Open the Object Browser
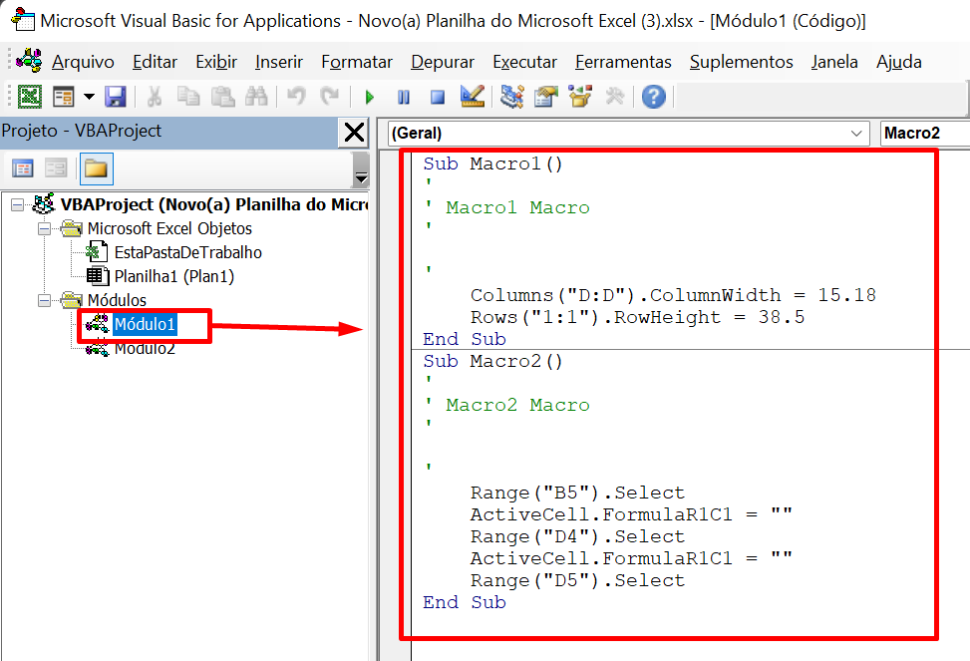This screenshot has width=970, height=661. point(578,97)
